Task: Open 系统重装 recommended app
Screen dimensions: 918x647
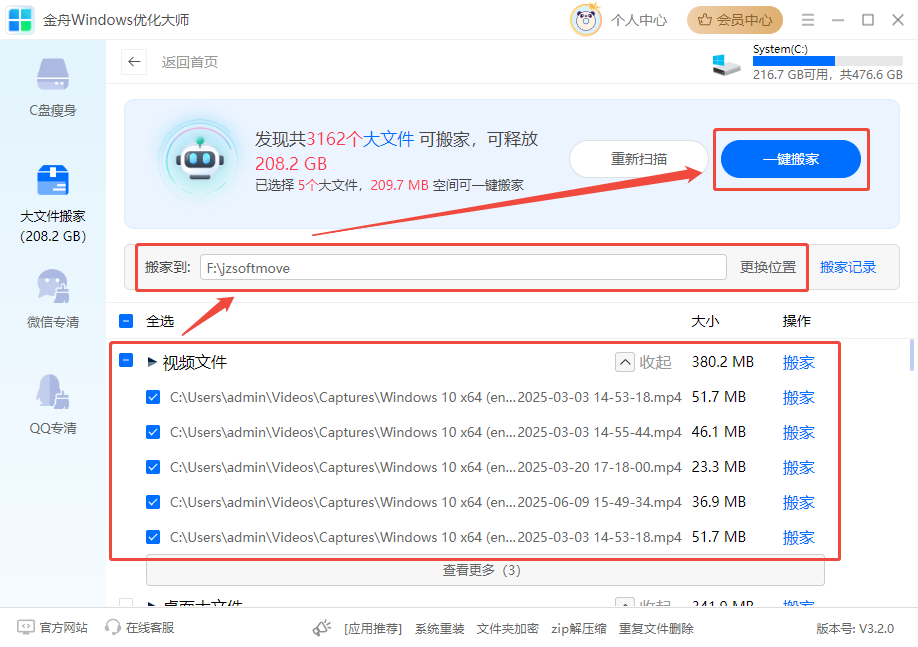Action: coord(440,628)
